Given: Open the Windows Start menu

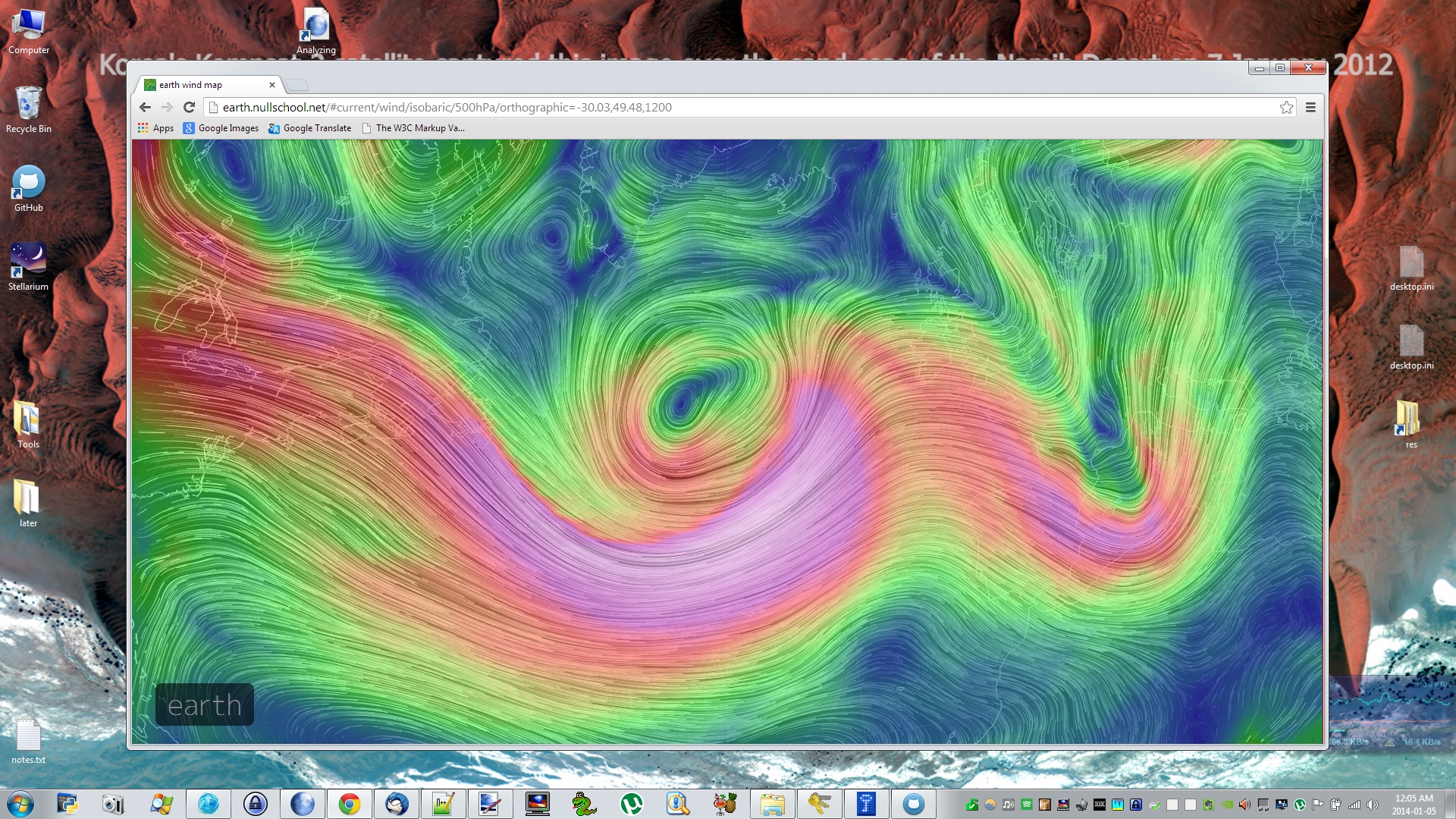Looking at the screenshot, I should pyautogui.click(x=20, y=804).
